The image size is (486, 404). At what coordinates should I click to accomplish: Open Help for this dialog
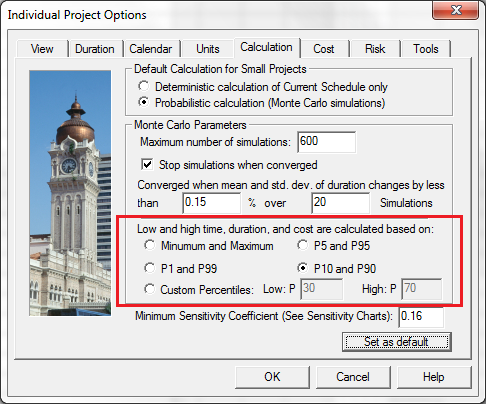pyautogui.click(x=434, y=377)
